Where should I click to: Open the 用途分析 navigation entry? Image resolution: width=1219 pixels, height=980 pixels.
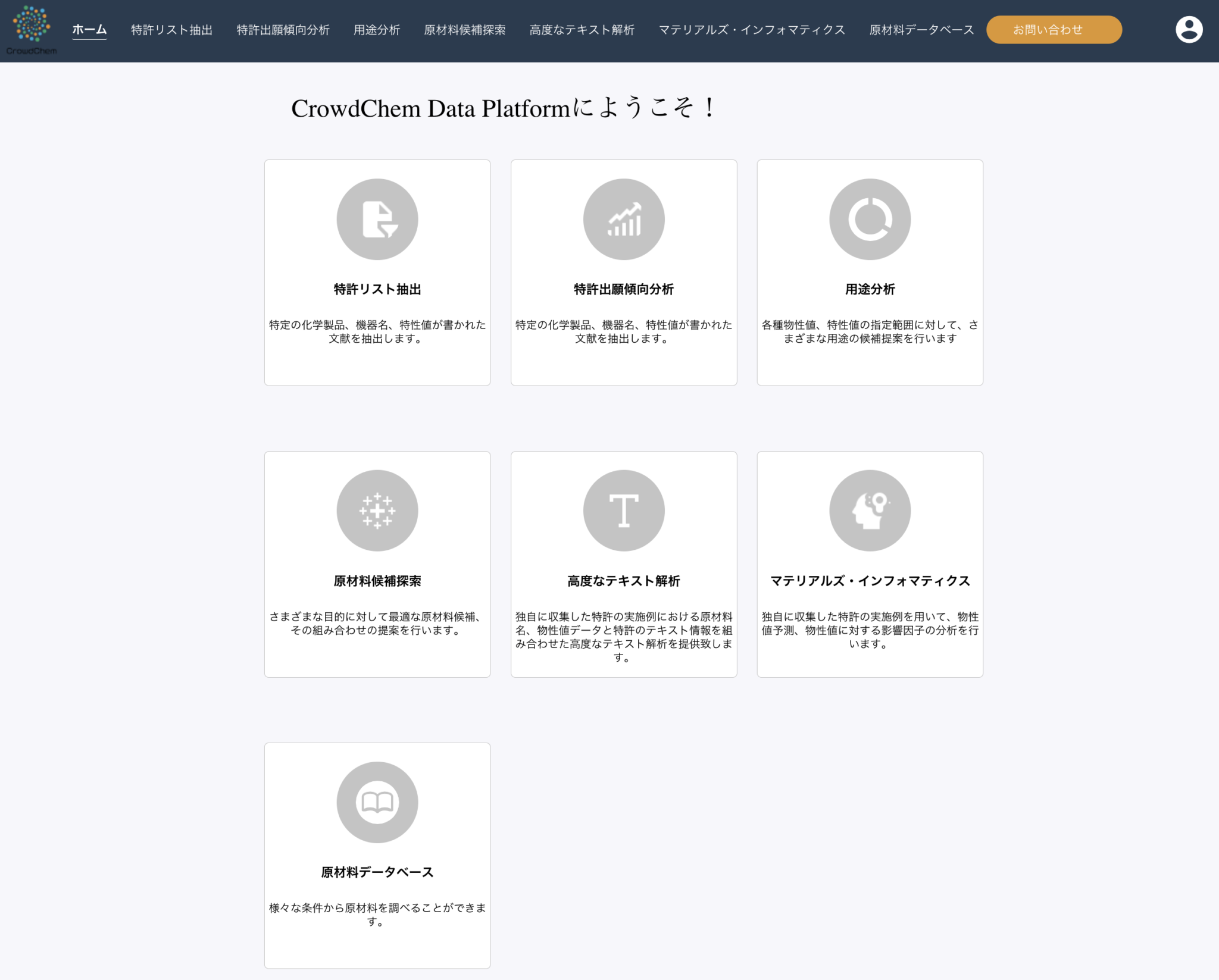[377, 30]
